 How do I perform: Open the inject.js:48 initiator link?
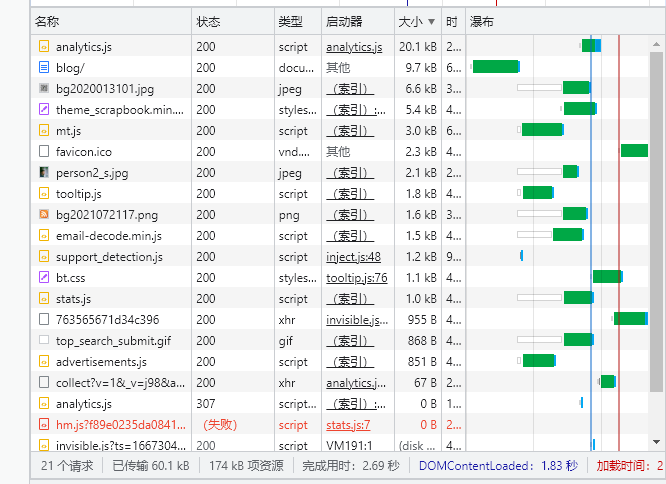pyautogui.click(x=353, y=257)
